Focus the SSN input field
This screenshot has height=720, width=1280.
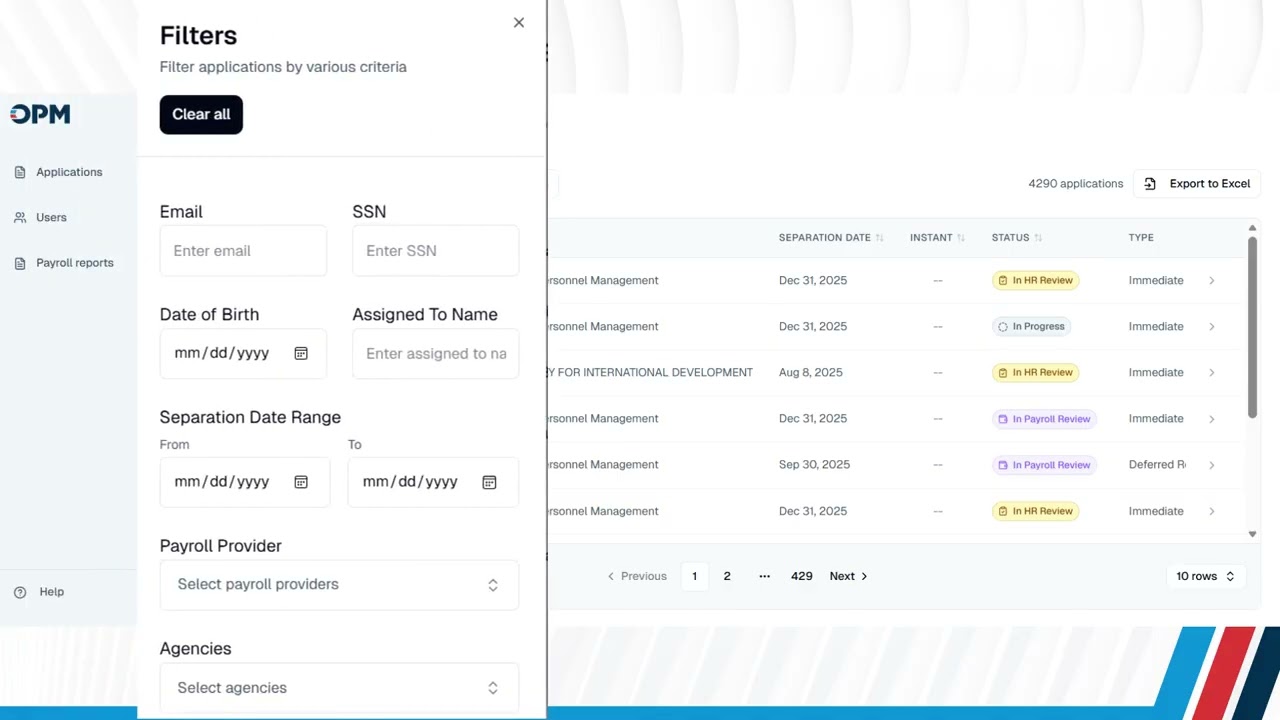point(435,251)
